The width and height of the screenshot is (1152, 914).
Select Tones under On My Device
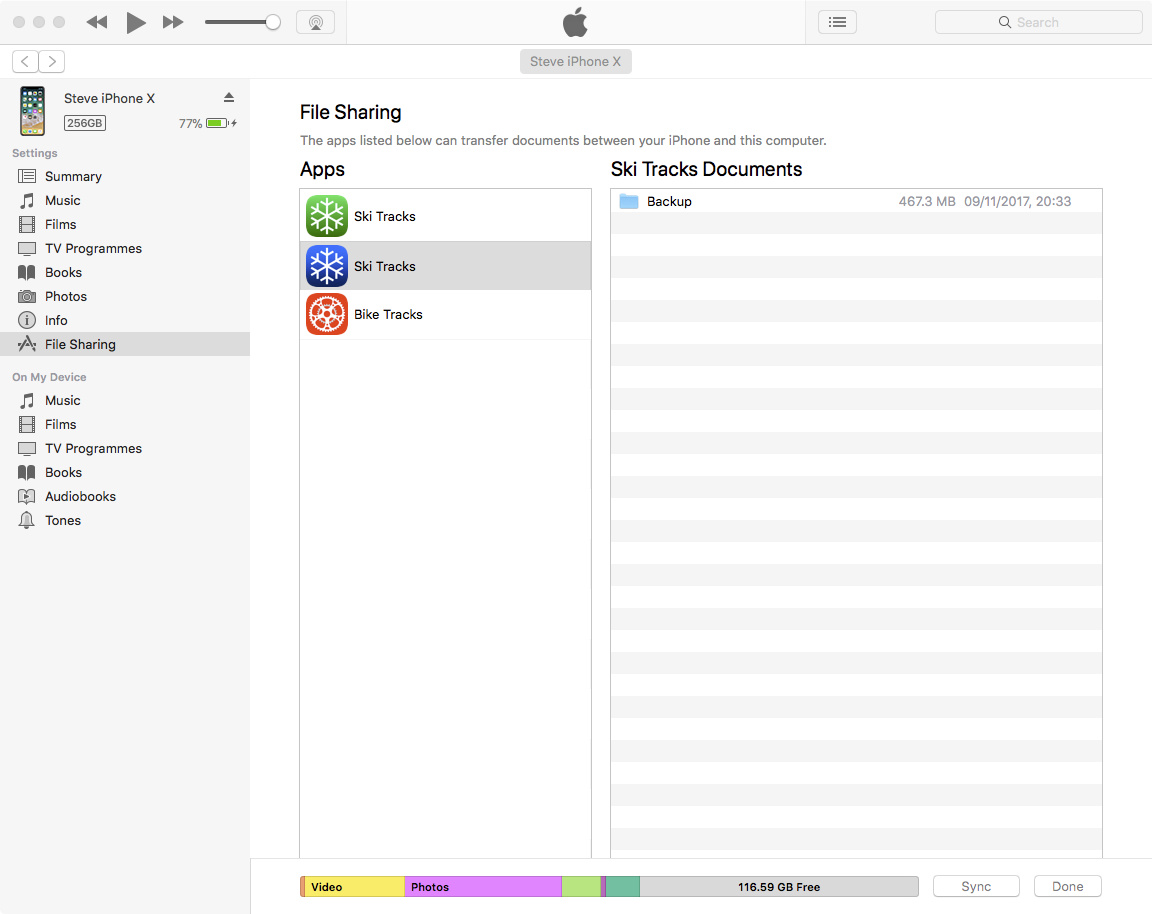(63, 520)
